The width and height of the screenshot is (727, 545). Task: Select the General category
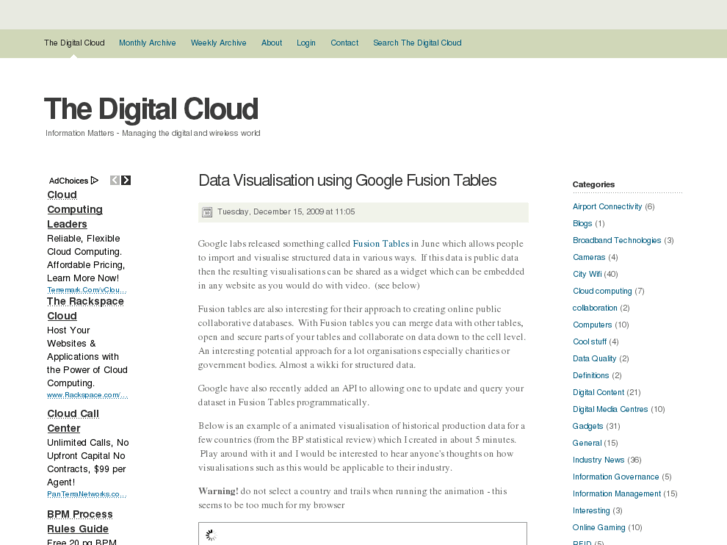587,443
